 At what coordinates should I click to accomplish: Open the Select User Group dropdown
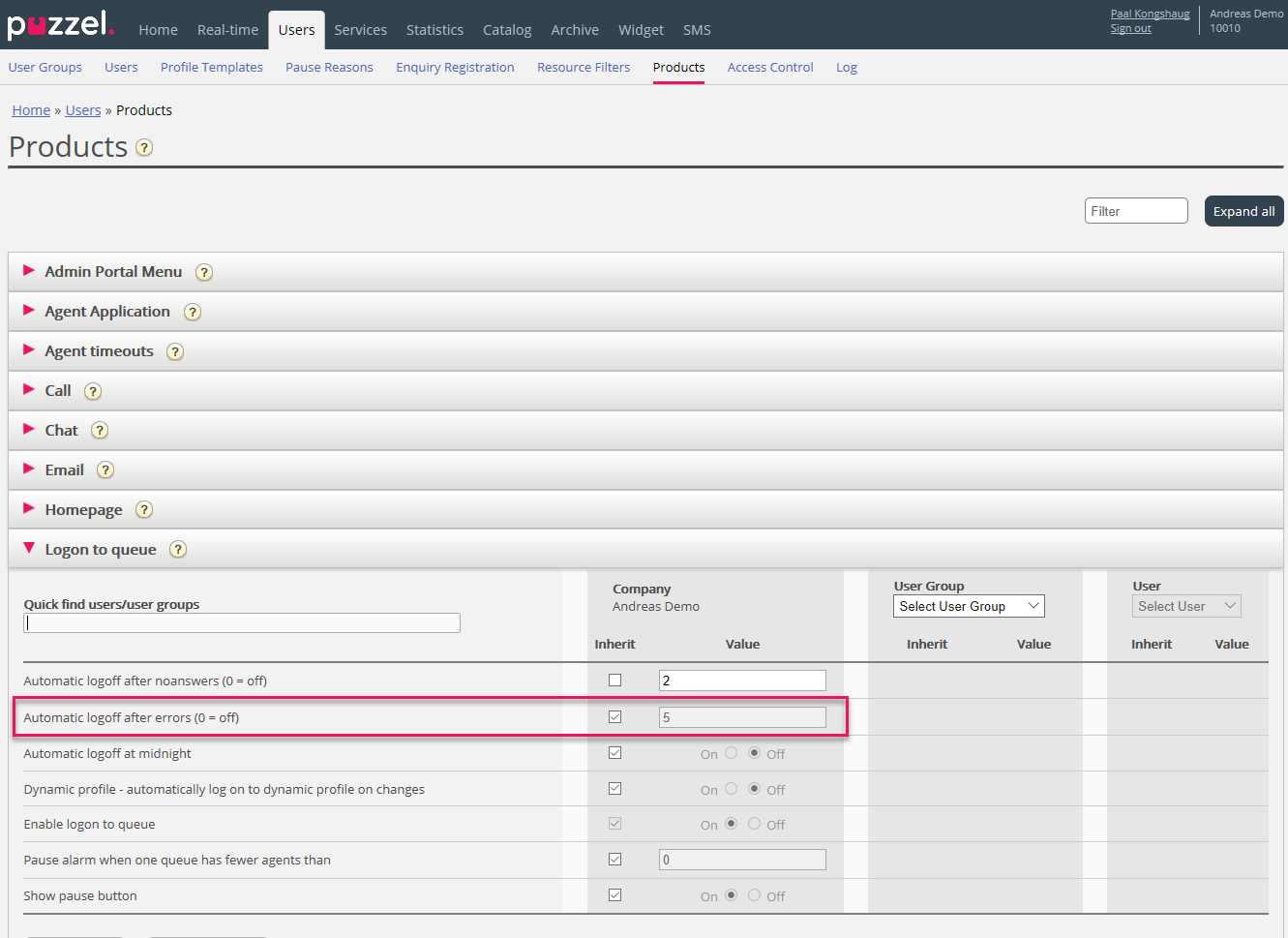[968, 606]
